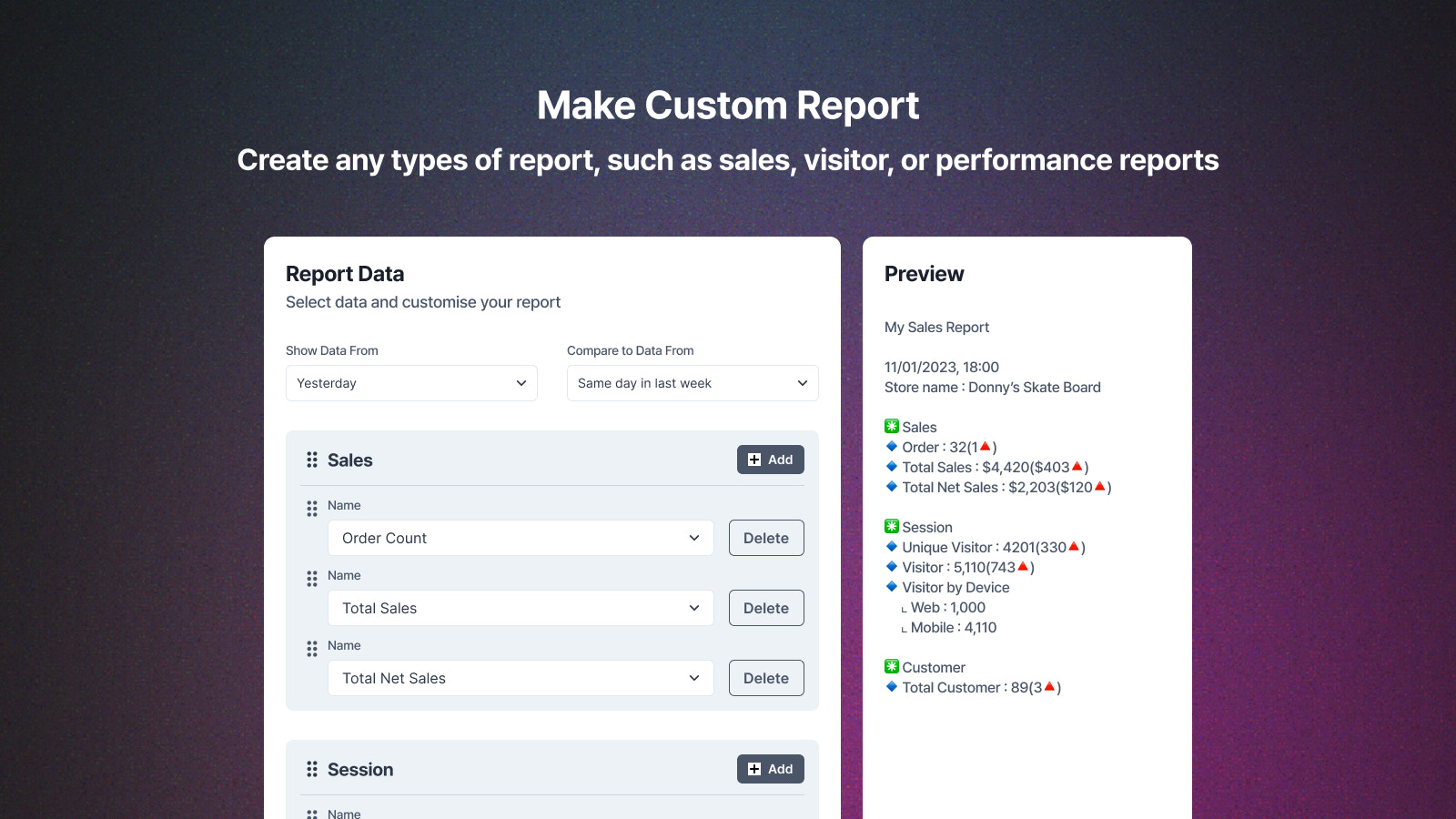This screenshot has height=819, width=1456.
Task: Click the Session section title
Action: 360,769
